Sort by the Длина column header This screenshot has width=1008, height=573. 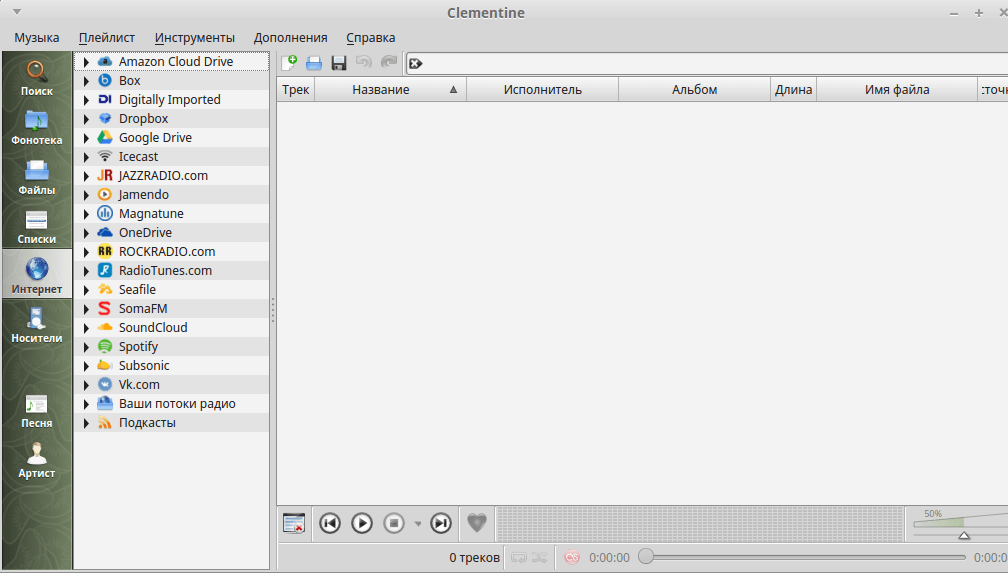(793, 89)
